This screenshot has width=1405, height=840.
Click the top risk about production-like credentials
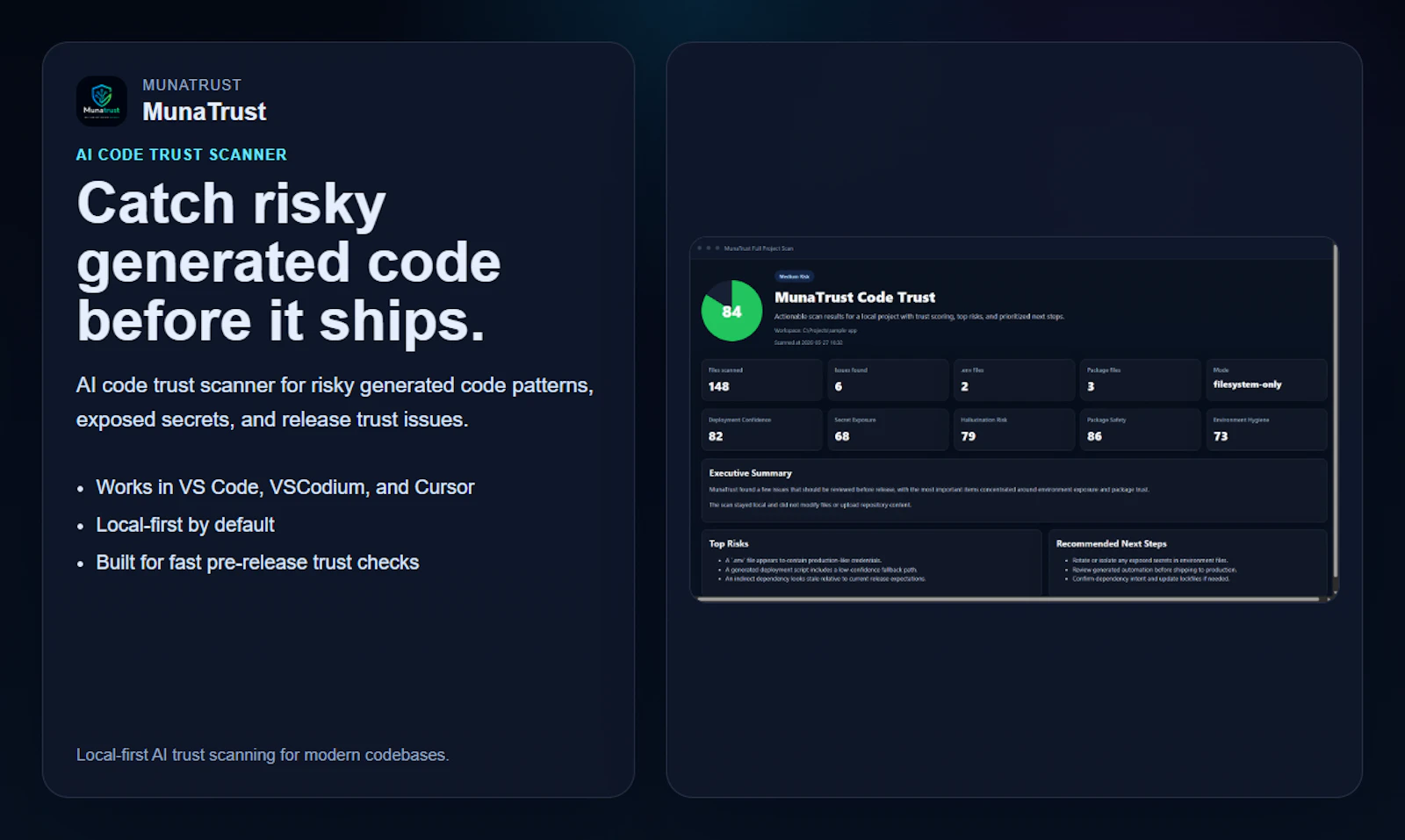[x=803, y=560]
